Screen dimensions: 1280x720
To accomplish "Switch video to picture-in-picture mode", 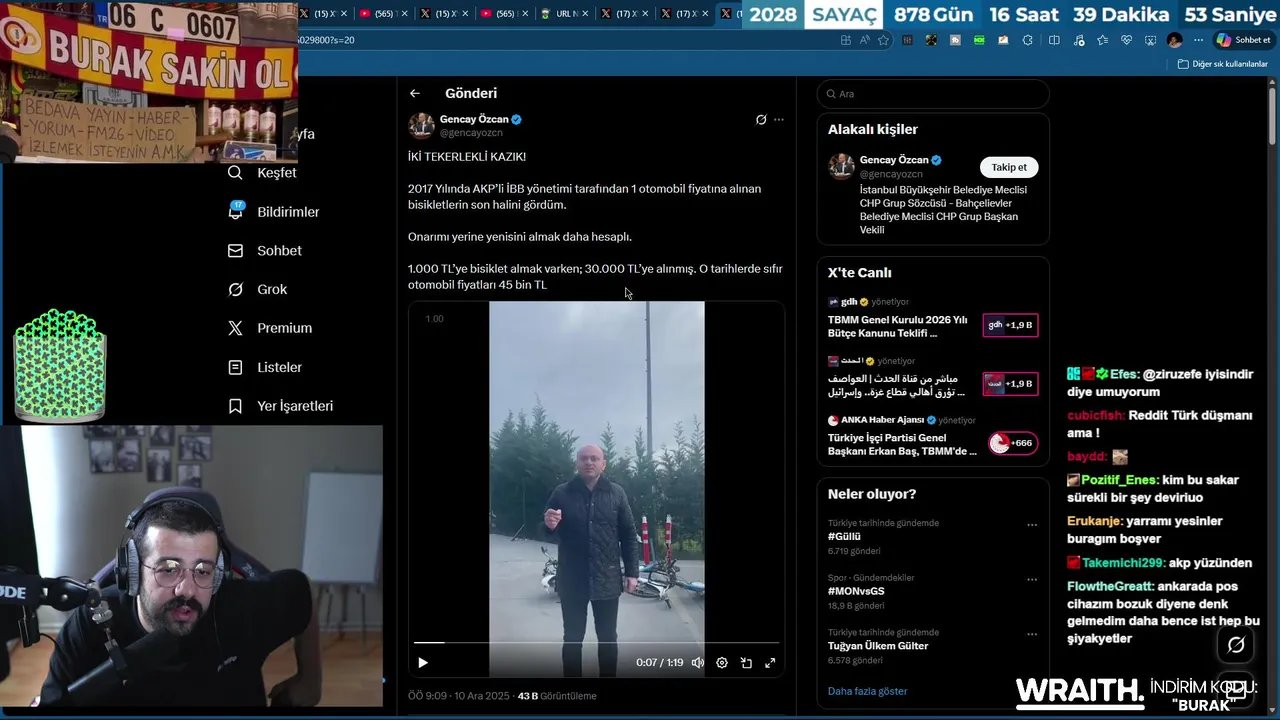I will coord(746,663).
